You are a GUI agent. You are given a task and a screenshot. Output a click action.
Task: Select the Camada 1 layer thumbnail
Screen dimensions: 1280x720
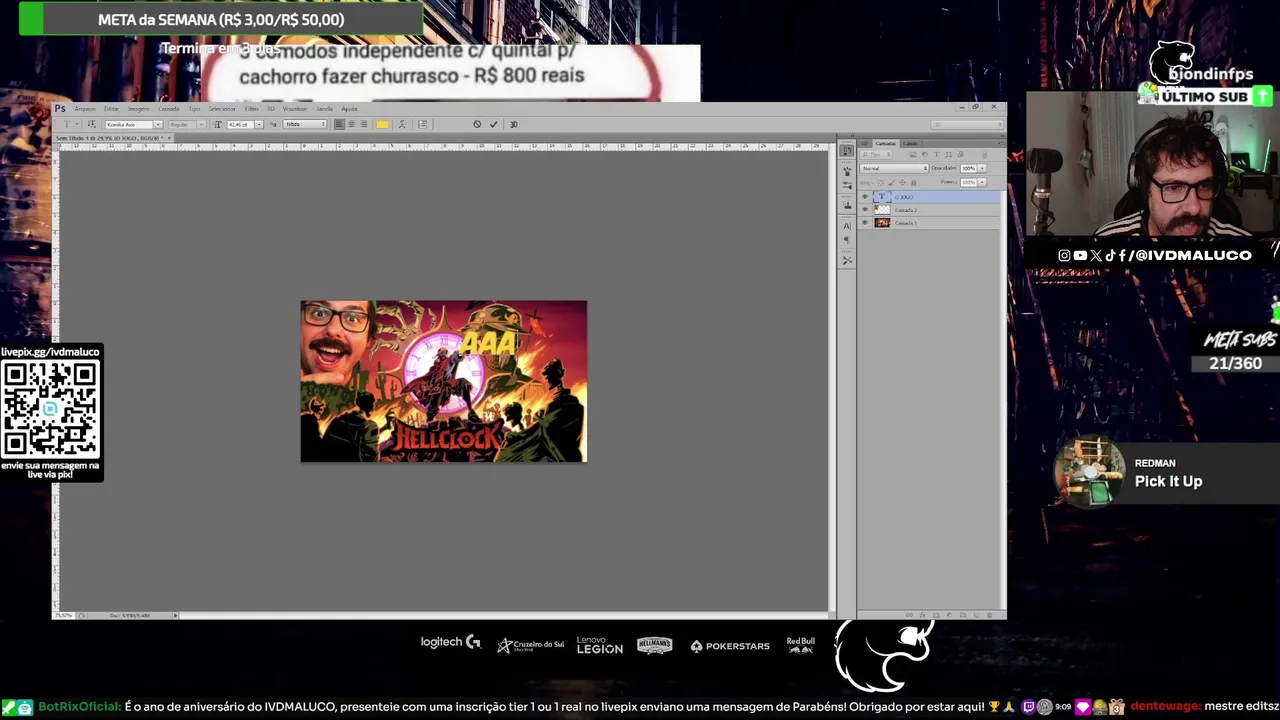pyautogui.click(x=882, y=223)
